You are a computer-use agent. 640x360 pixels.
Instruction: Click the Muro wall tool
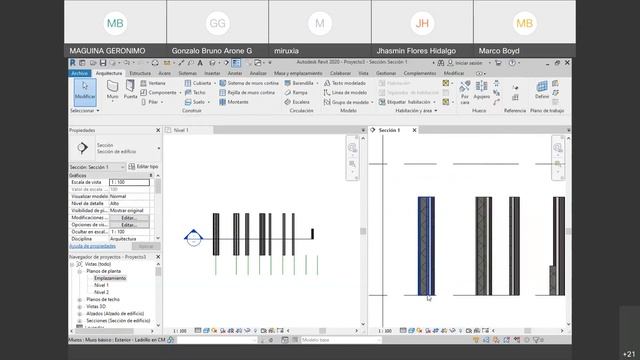[x=112, y=90]
